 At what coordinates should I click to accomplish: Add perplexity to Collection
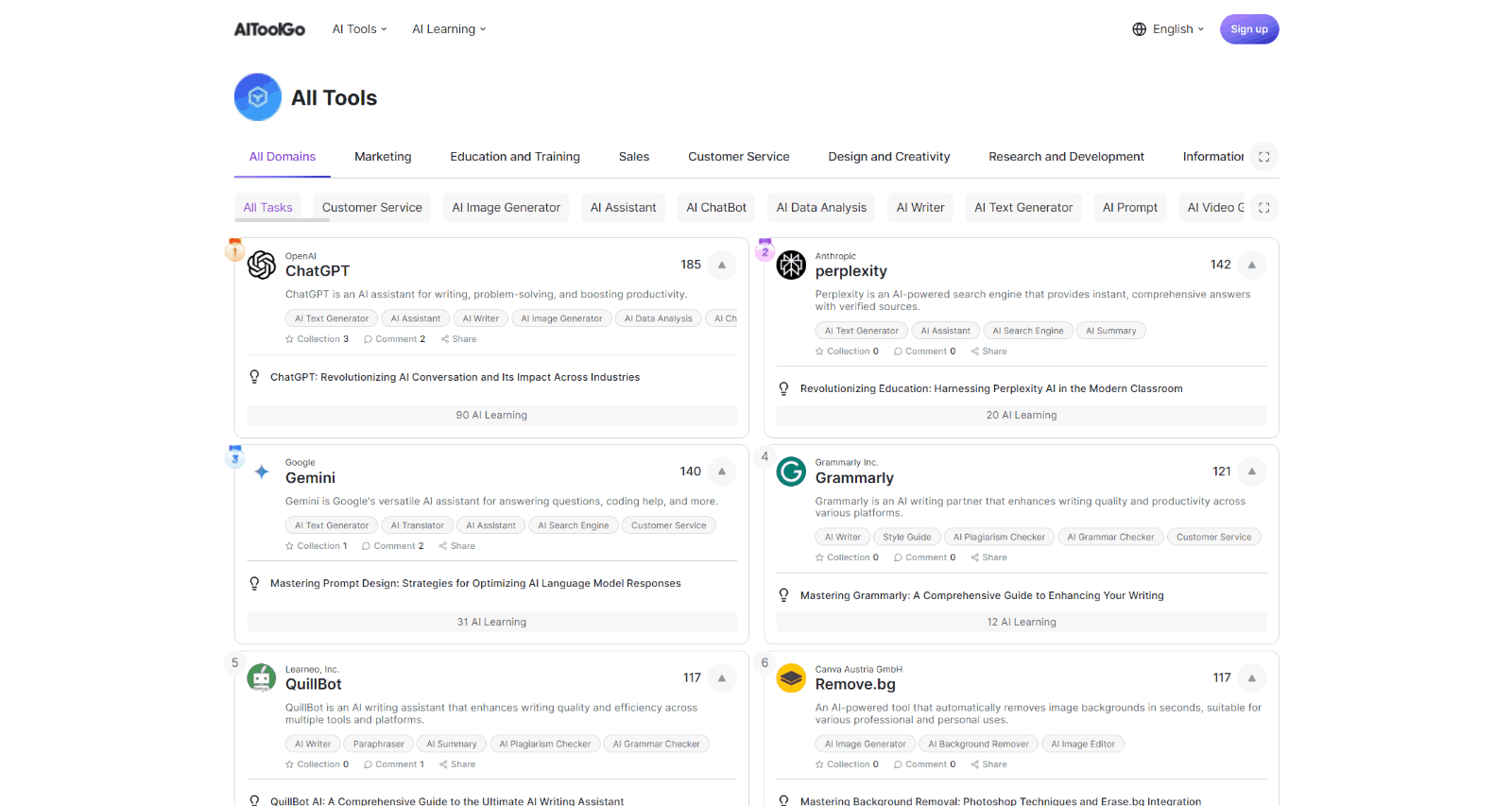(847, 352)
